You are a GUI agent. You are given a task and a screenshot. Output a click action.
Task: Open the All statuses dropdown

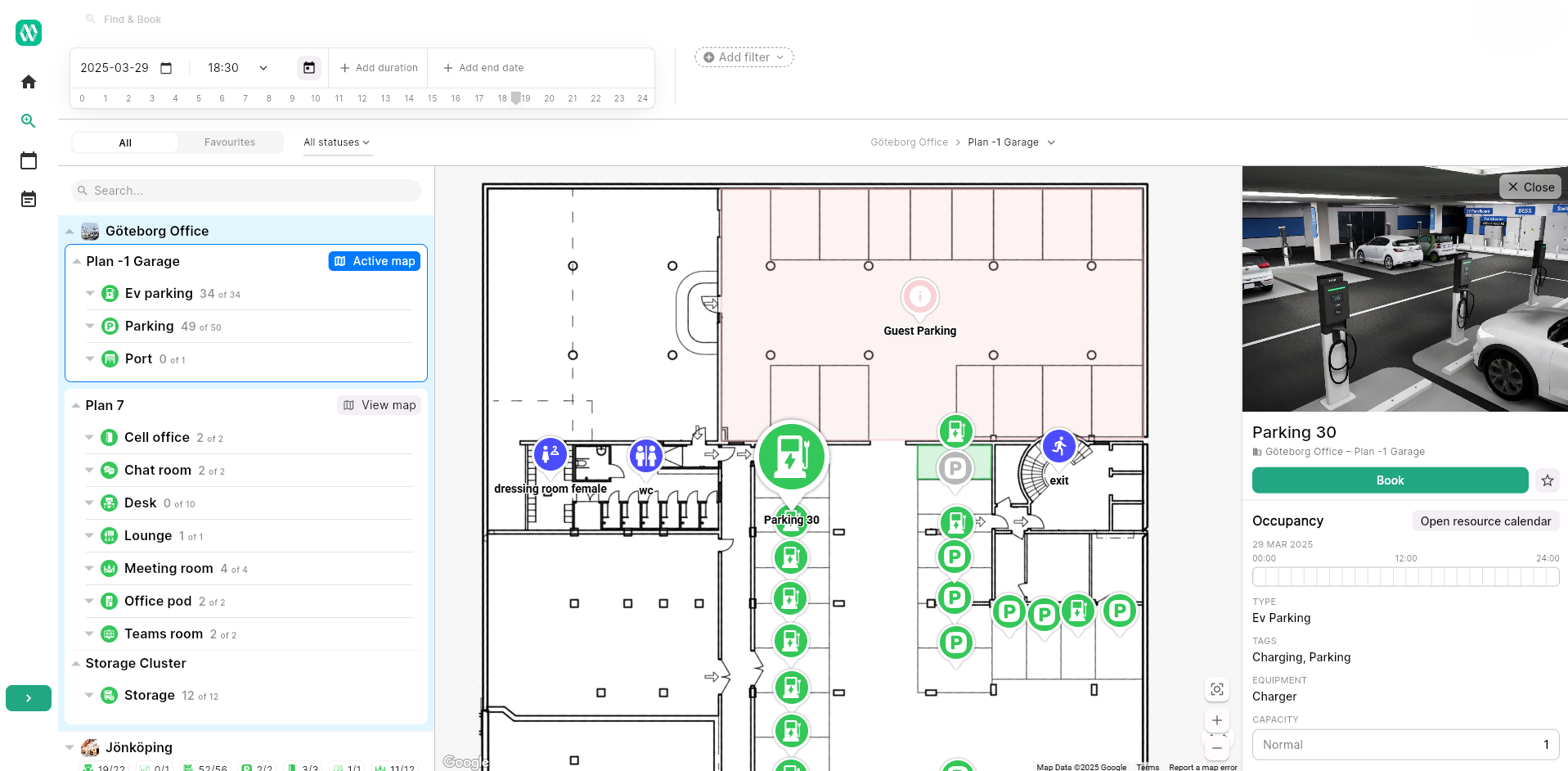click(336, 142)
